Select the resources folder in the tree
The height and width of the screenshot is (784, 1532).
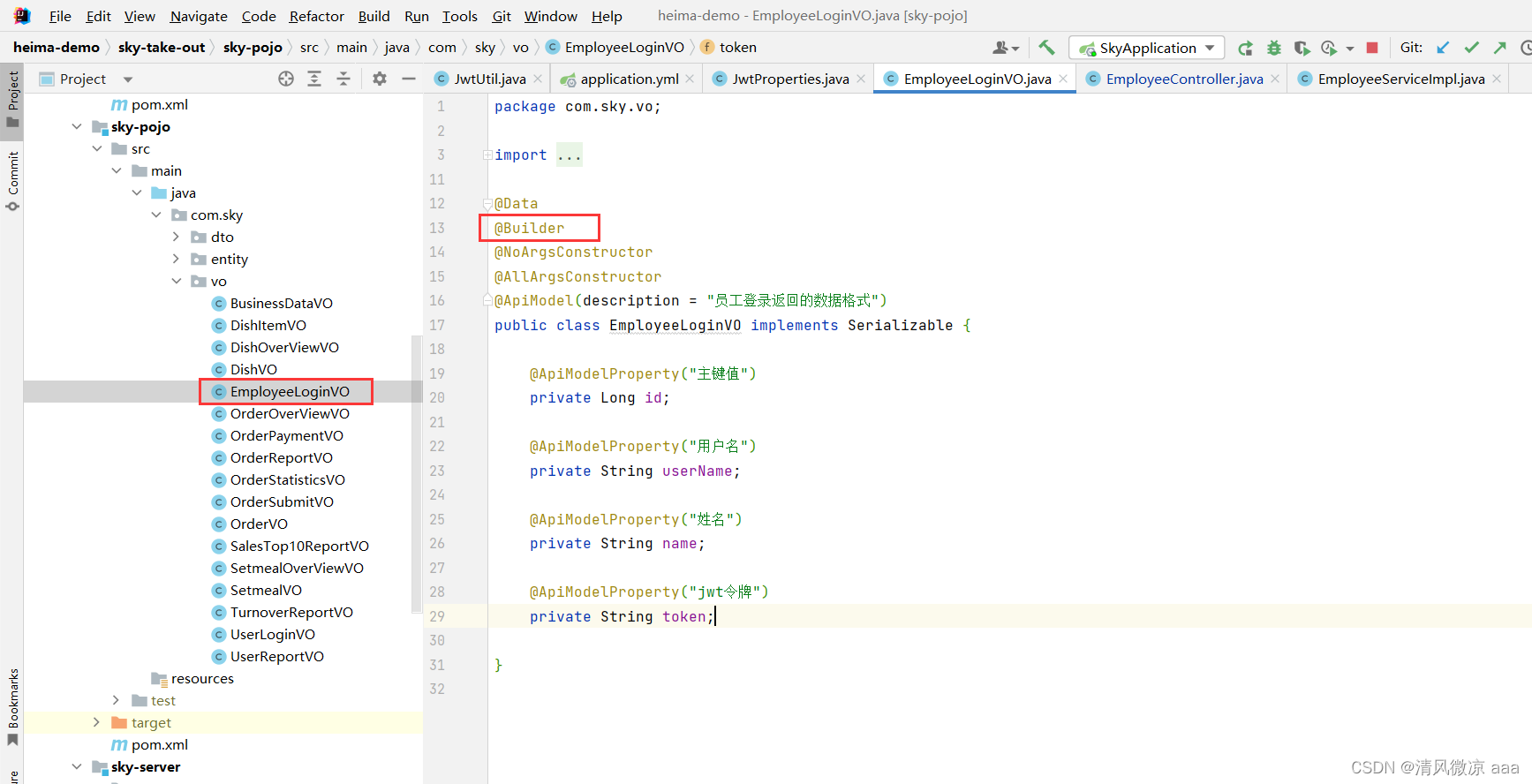[192, 678]
